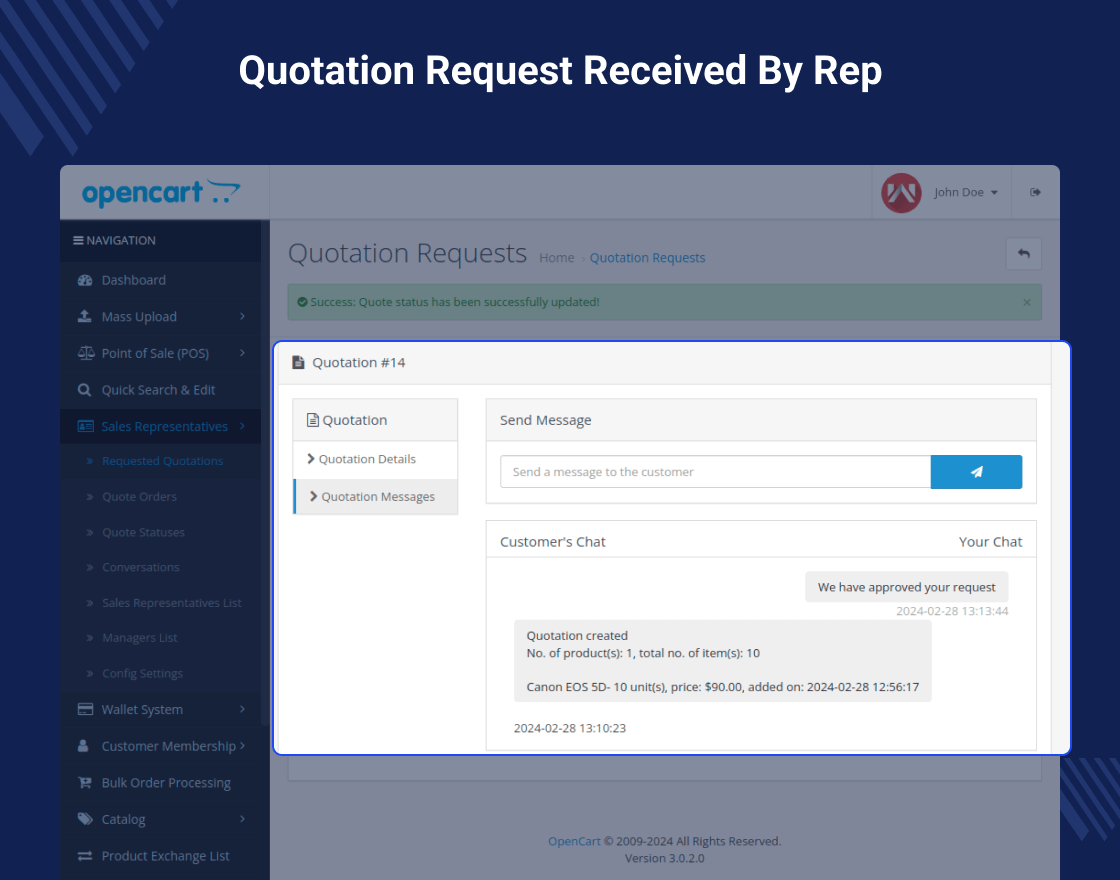The height and width of the screenshot is (880, 1120).
Task: Click the 'We have approved your request' message
Action: tap(906, 587)
